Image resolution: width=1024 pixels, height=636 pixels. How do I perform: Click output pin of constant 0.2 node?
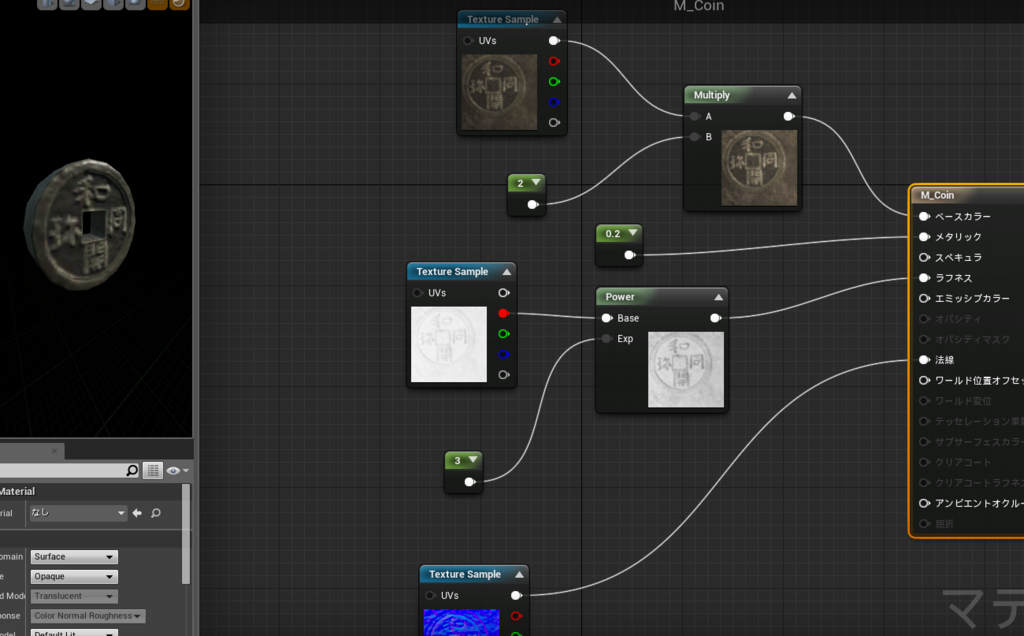pos(630,255)
